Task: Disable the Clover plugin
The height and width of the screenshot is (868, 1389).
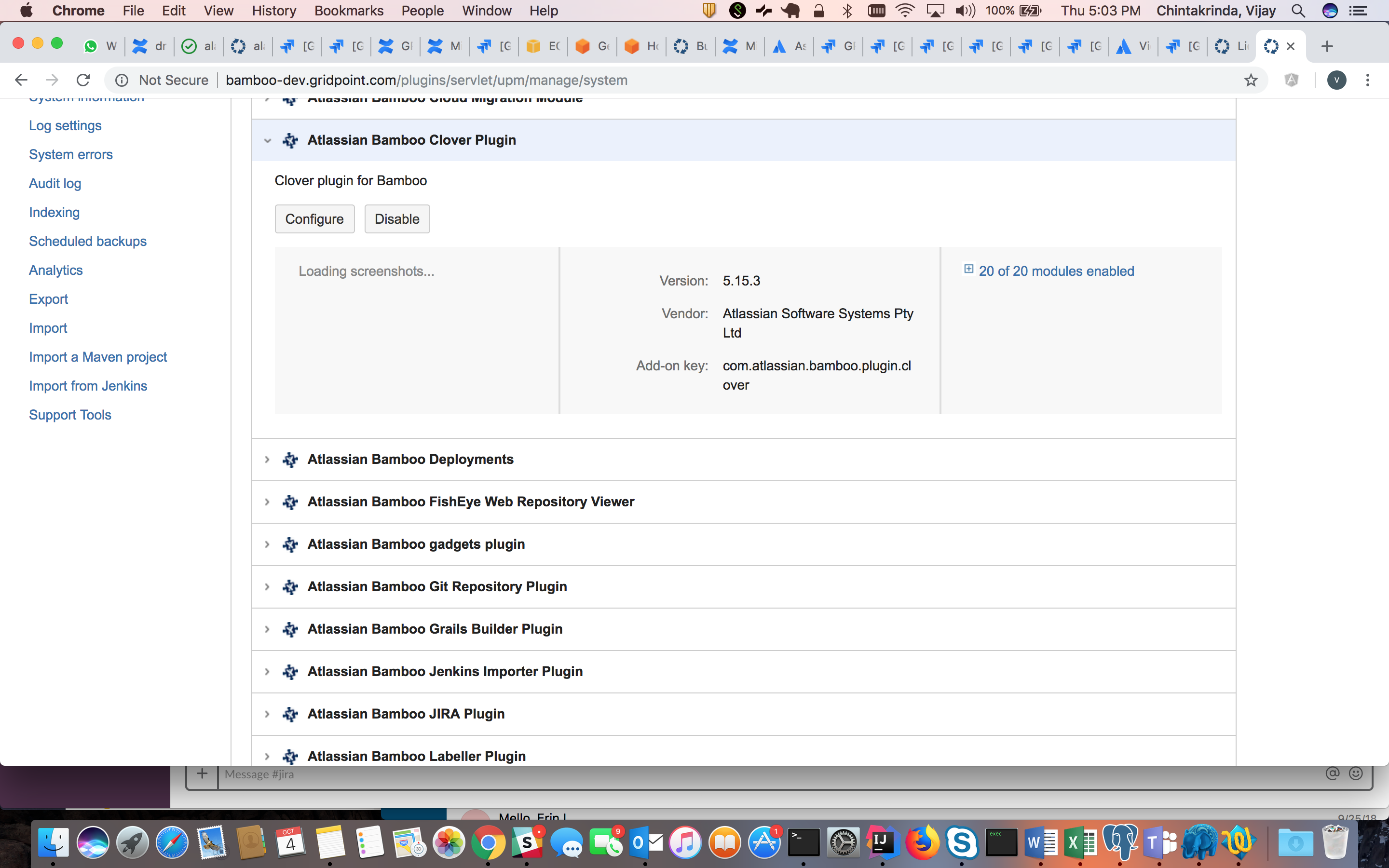Action: pyautogui.click(x=397, y=219)
